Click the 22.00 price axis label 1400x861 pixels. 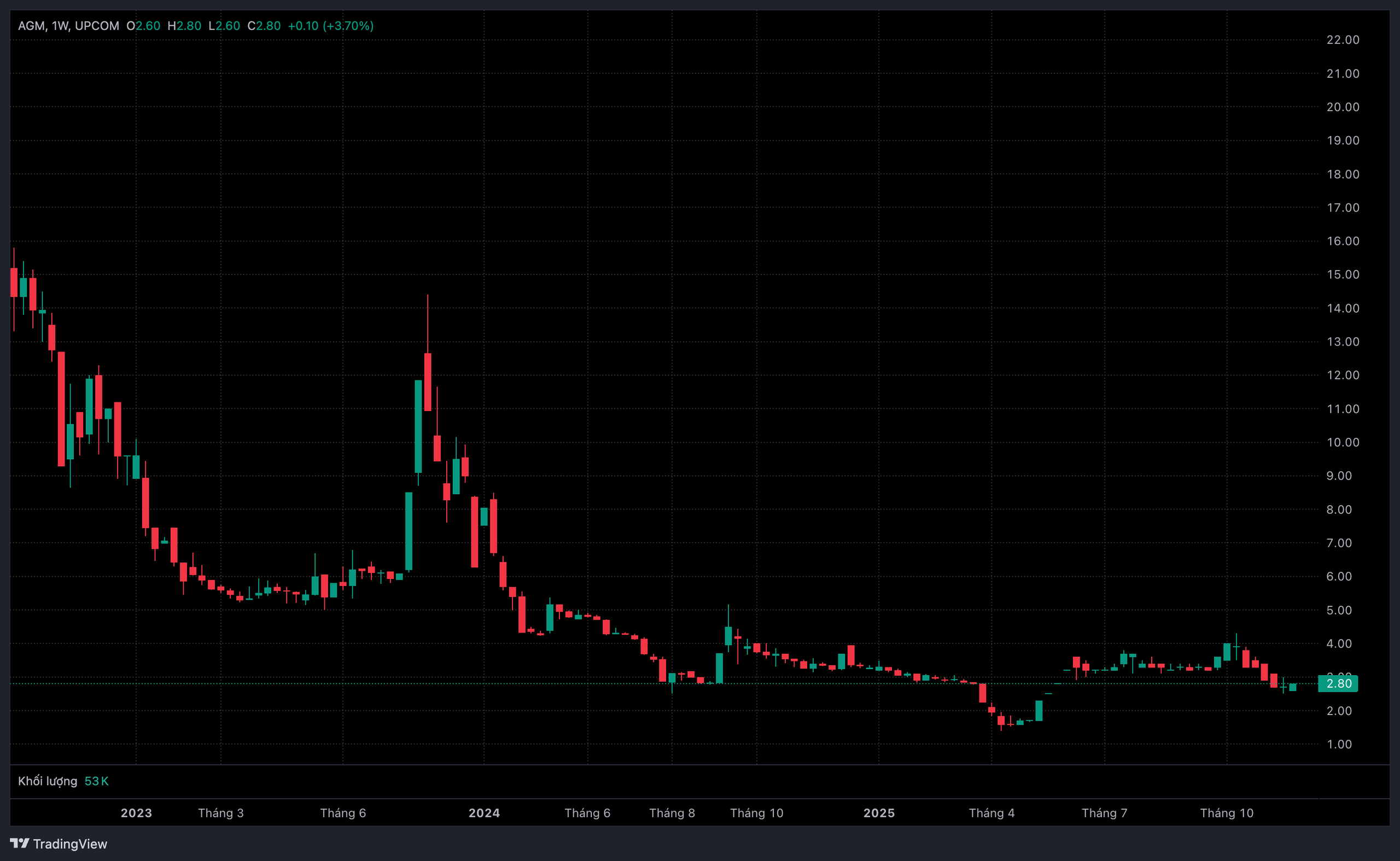point(1343,40)
